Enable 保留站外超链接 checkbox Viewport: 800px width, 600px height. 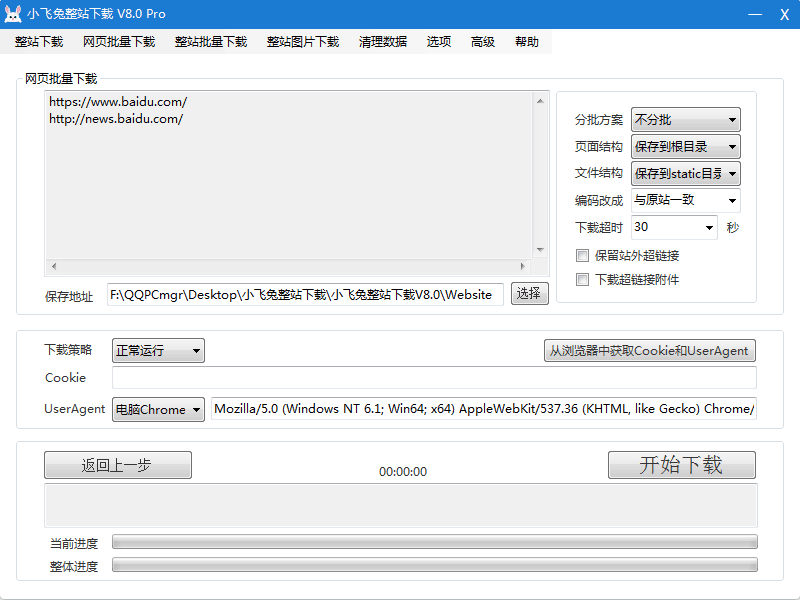[583, 256]
